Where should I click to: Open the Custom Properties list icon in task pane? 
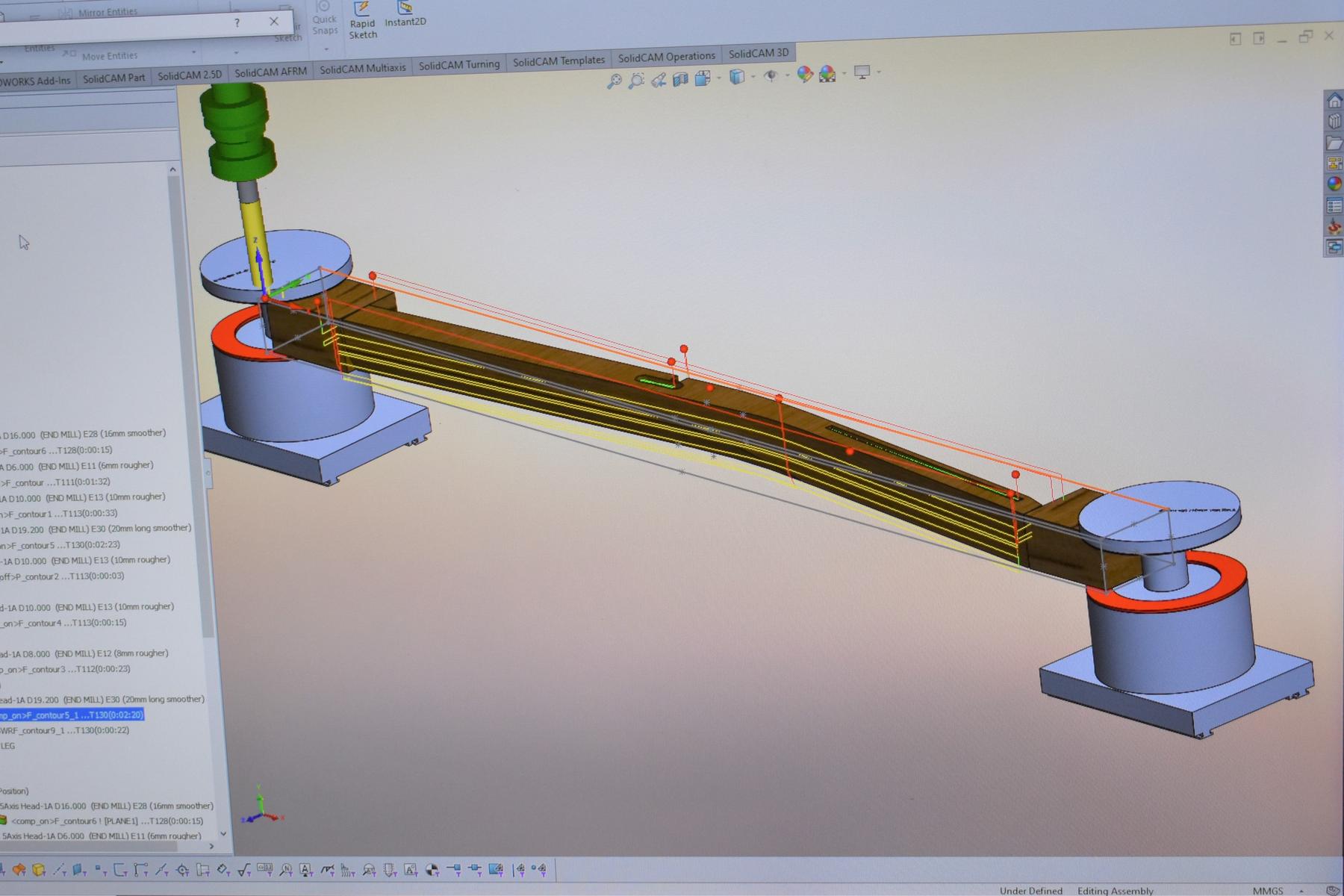tap(1334, 205)
